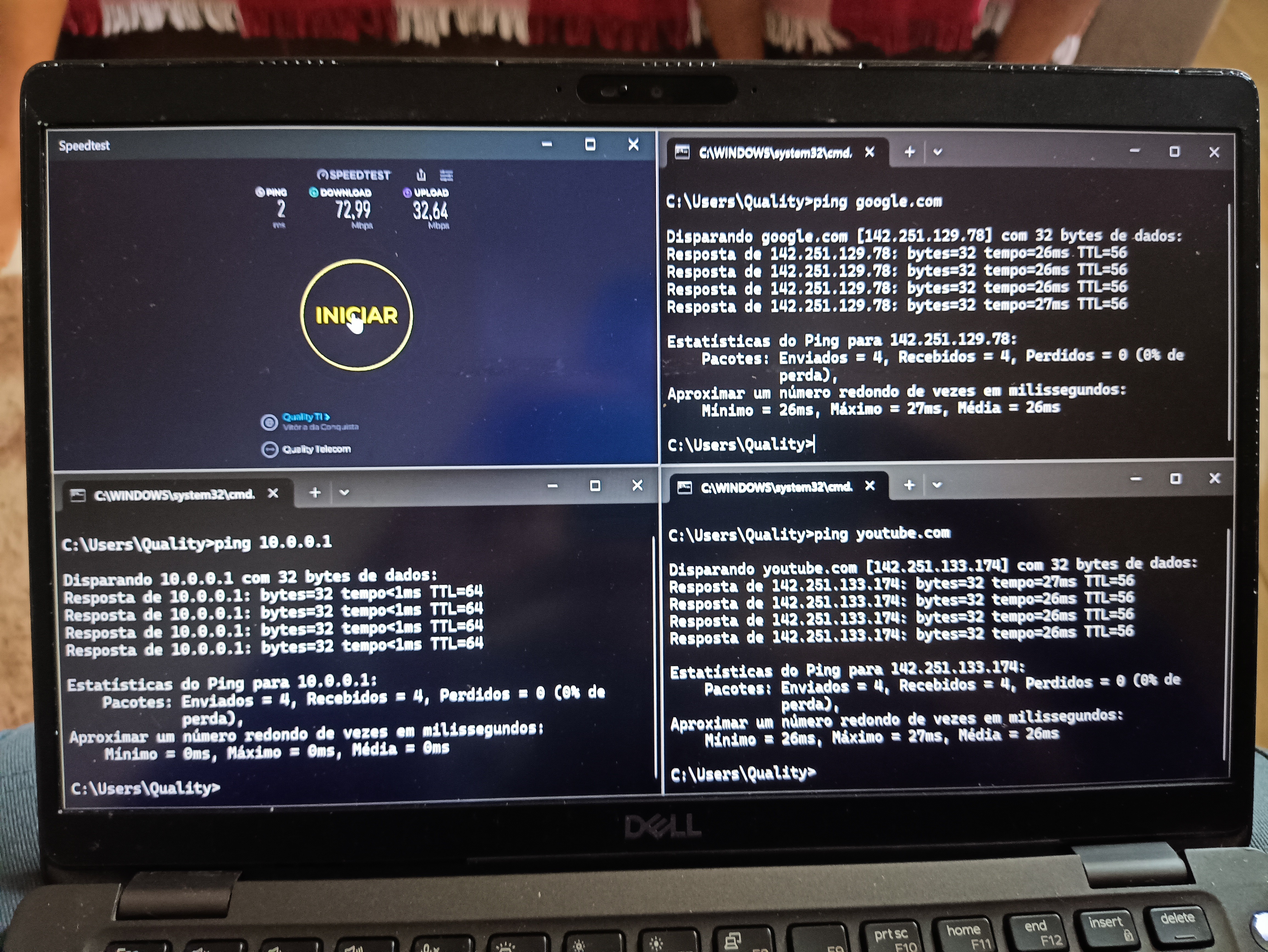Select cmd tab in 10.0.0.1 ping window
The image size is (1268, 952).
coord(174,495)
